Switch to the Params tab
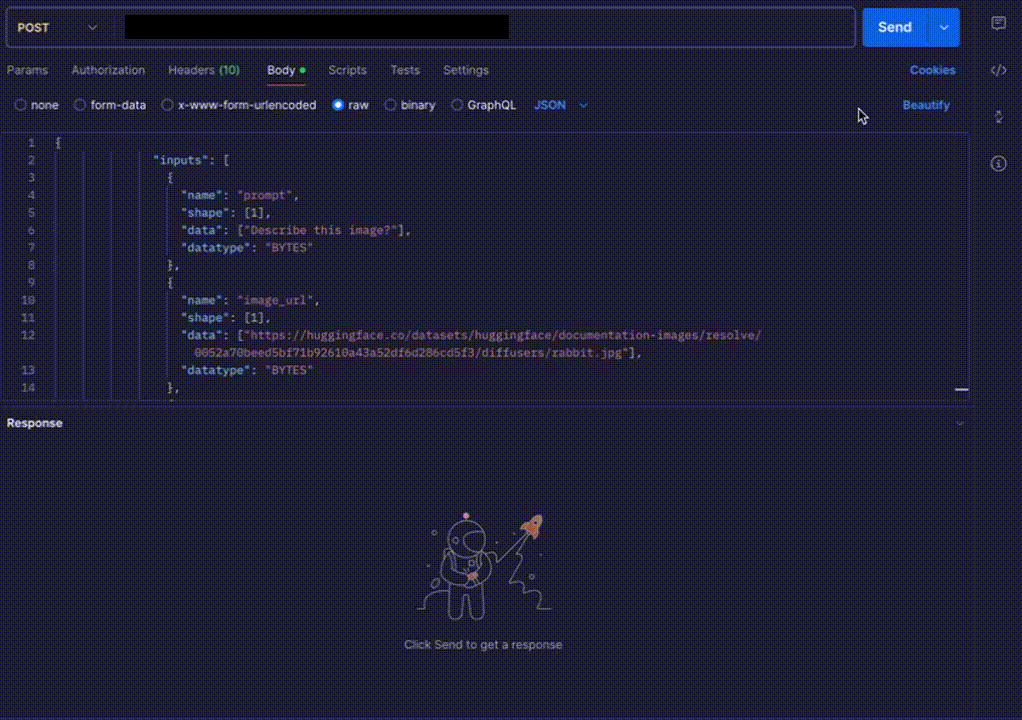 pyautogui.click(x=27, y=70)
